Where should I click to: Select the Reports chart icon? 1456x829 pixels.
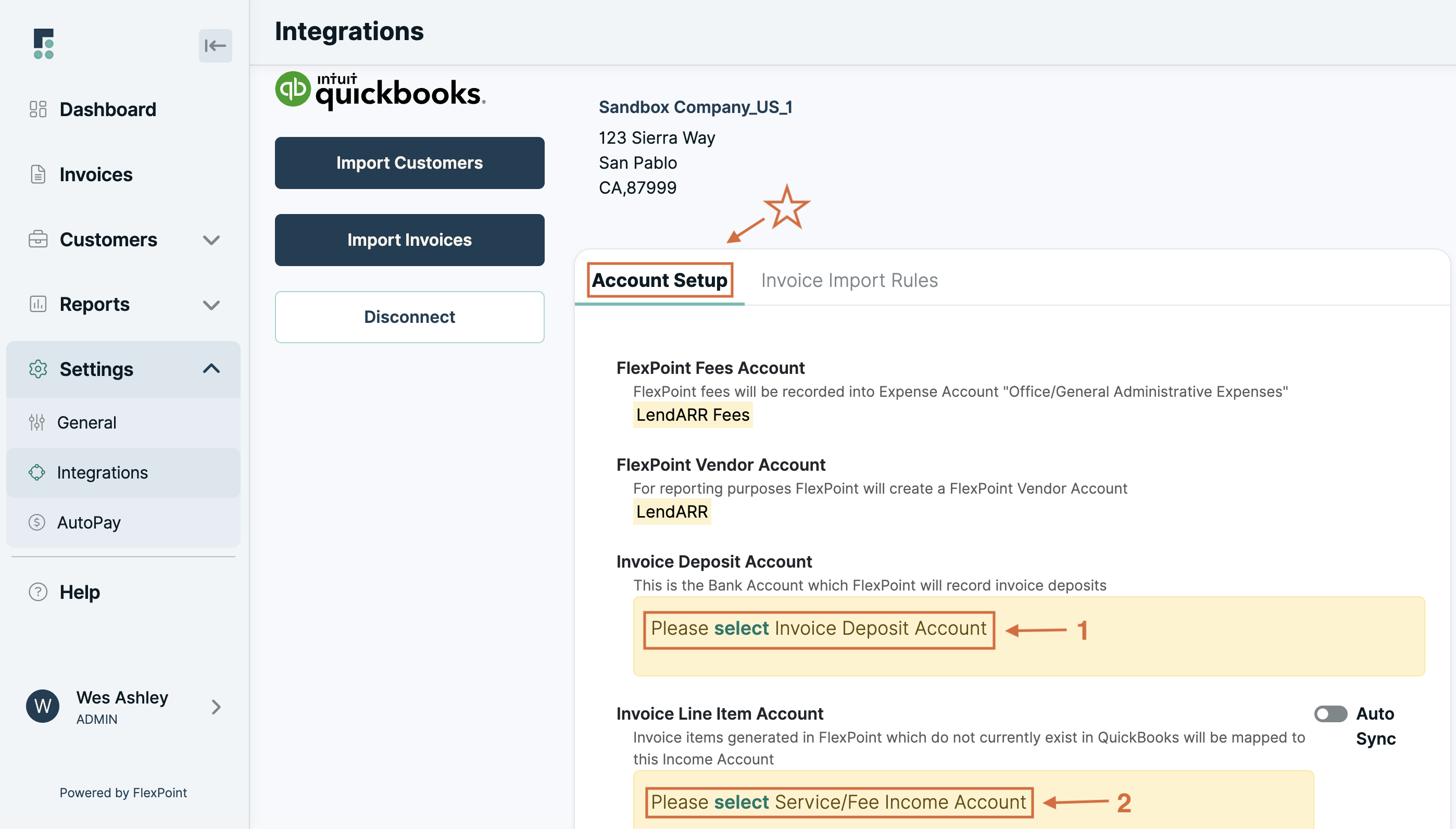click(x=37, y=304)
